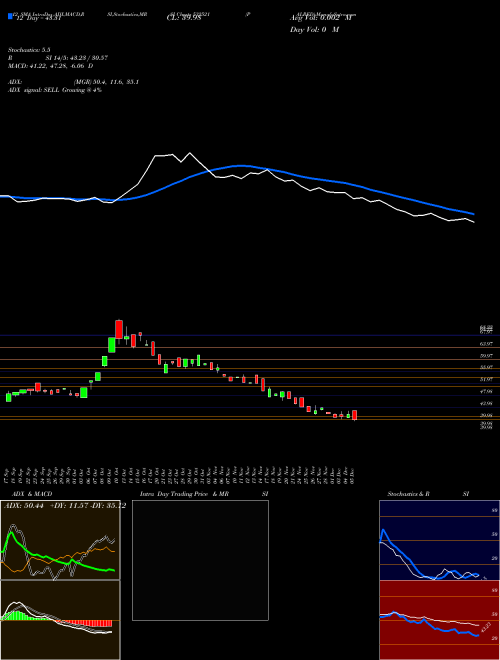Open the red RSI chart panel

pos(439,620)
